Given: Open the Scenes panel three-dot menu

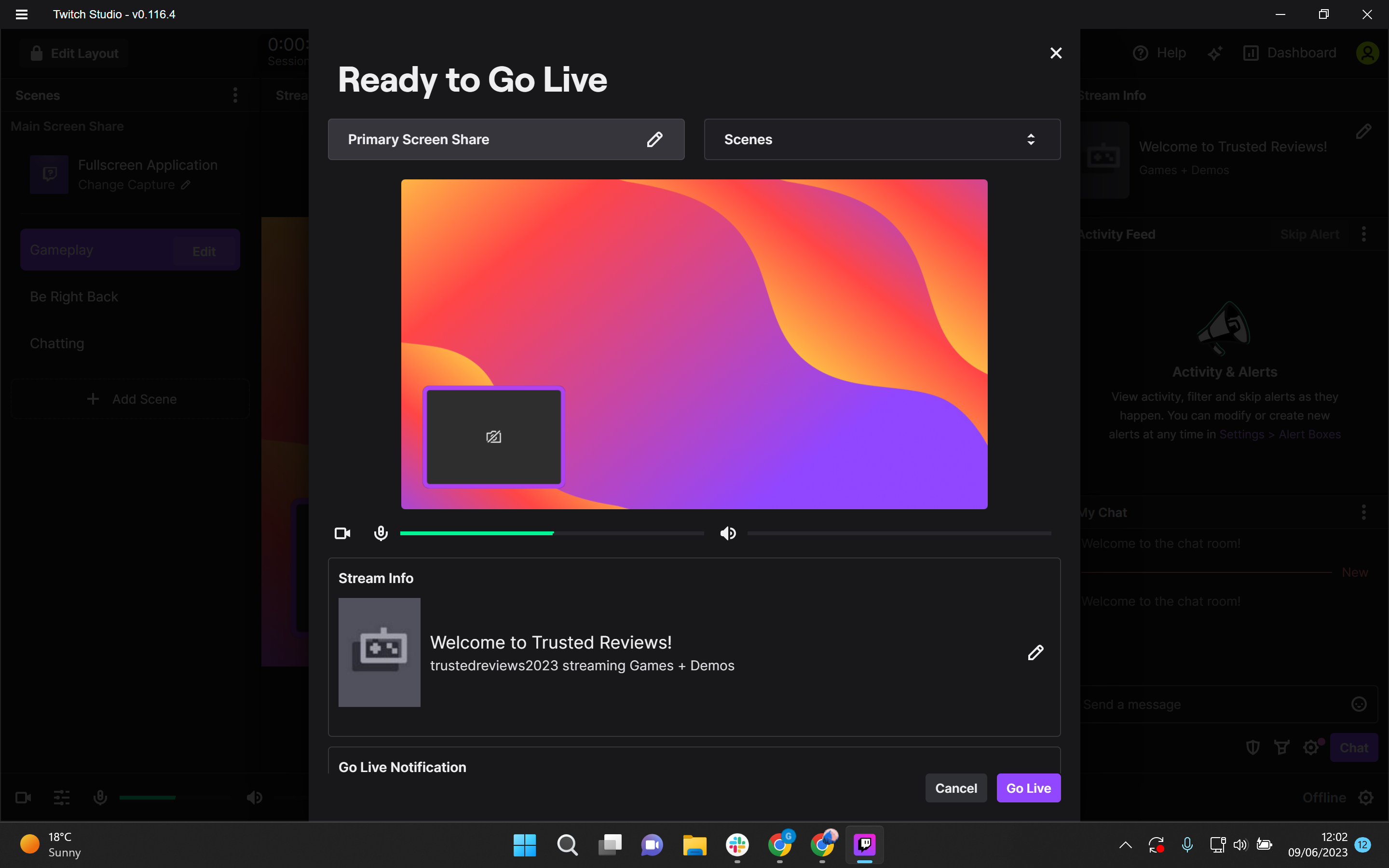Looking at the screenshot, I should 235,95.
